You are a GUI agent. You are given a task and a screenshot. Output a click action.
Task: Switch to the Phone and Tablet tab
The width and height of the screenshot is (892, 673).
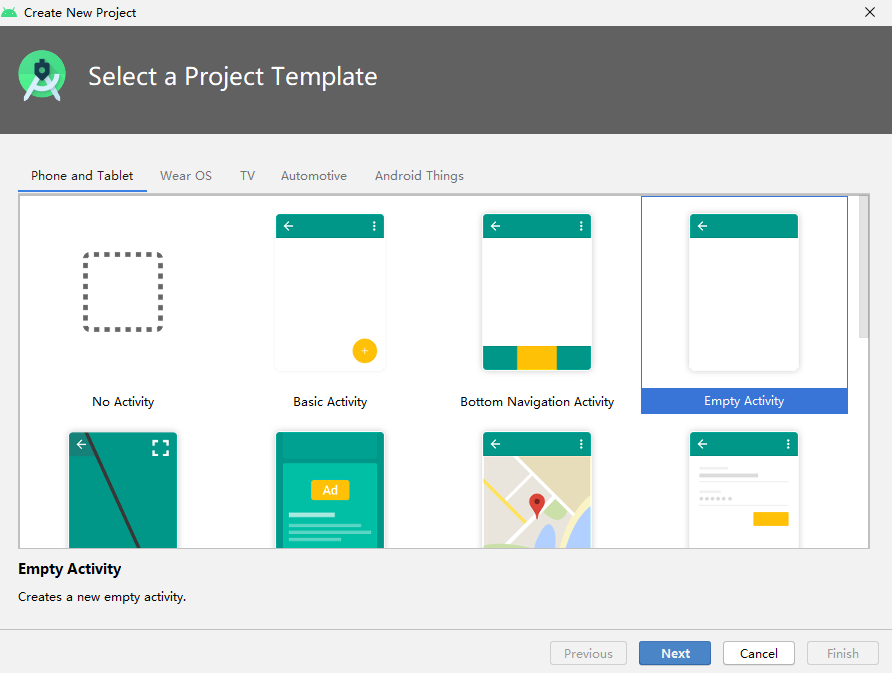click(82, 176)
